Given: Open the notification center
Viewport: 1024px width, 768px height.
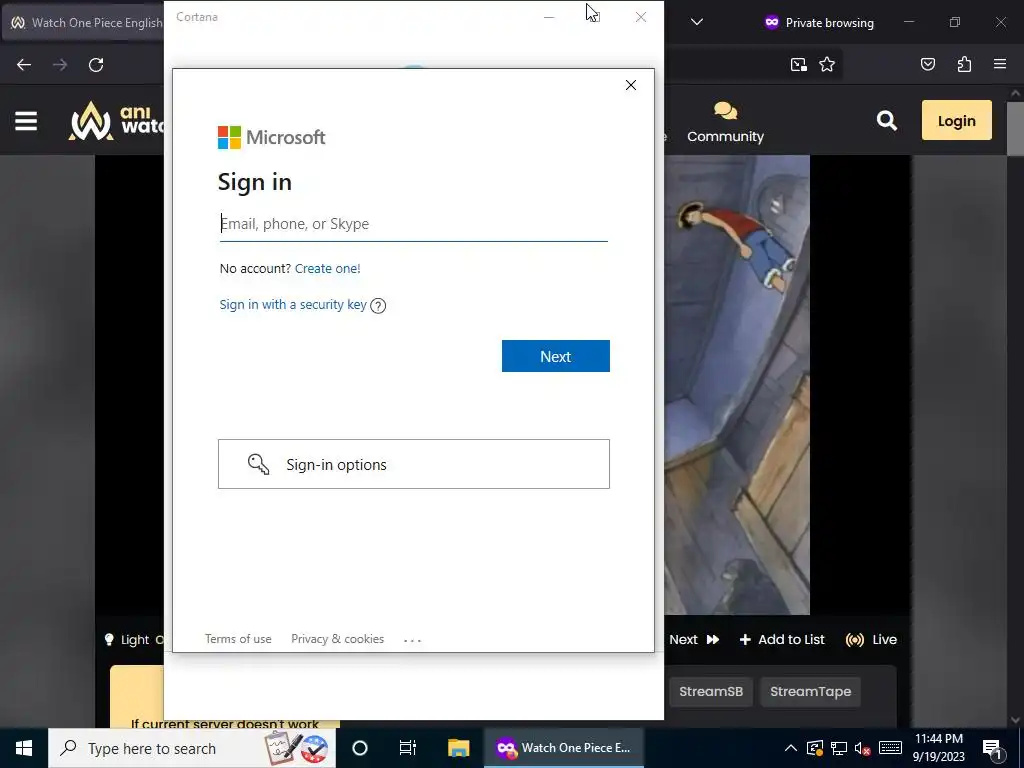Looking at the screenshot, I should coord(993,749).
